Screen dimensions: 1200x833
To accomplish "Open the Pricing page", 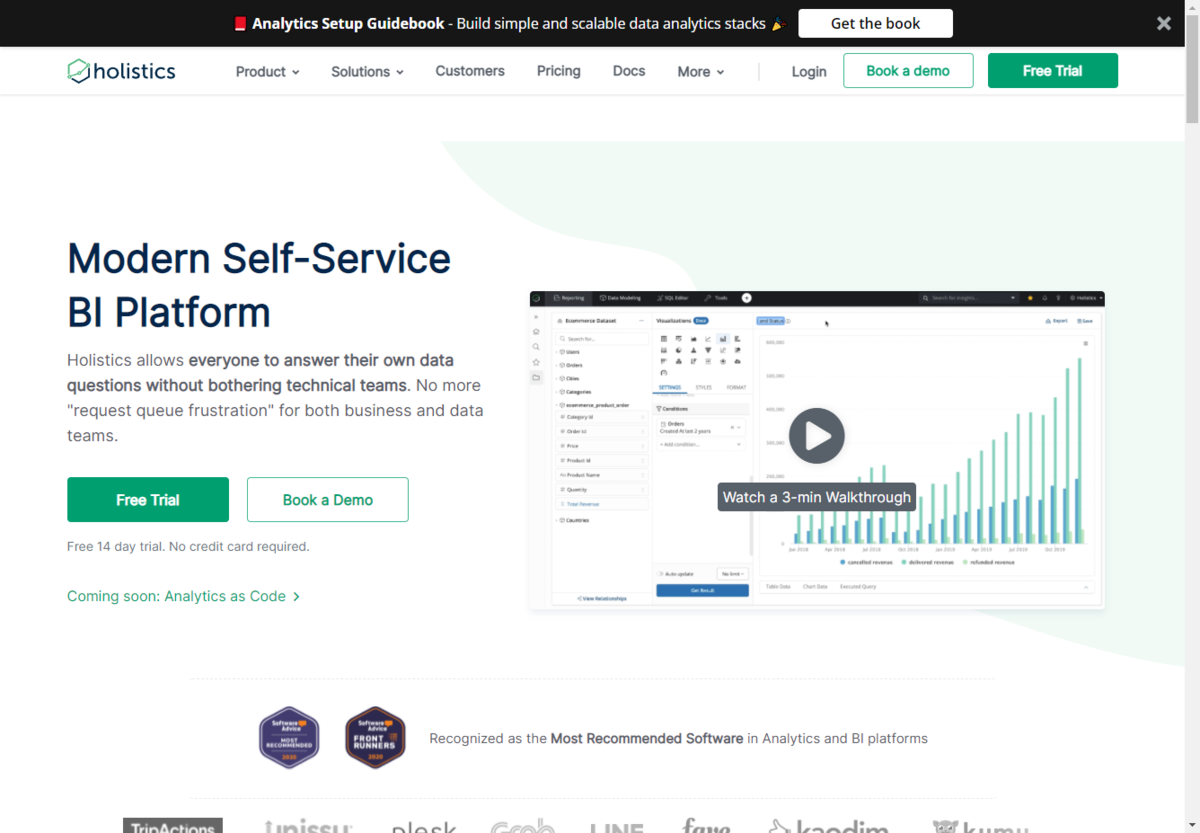I will 558,71.
